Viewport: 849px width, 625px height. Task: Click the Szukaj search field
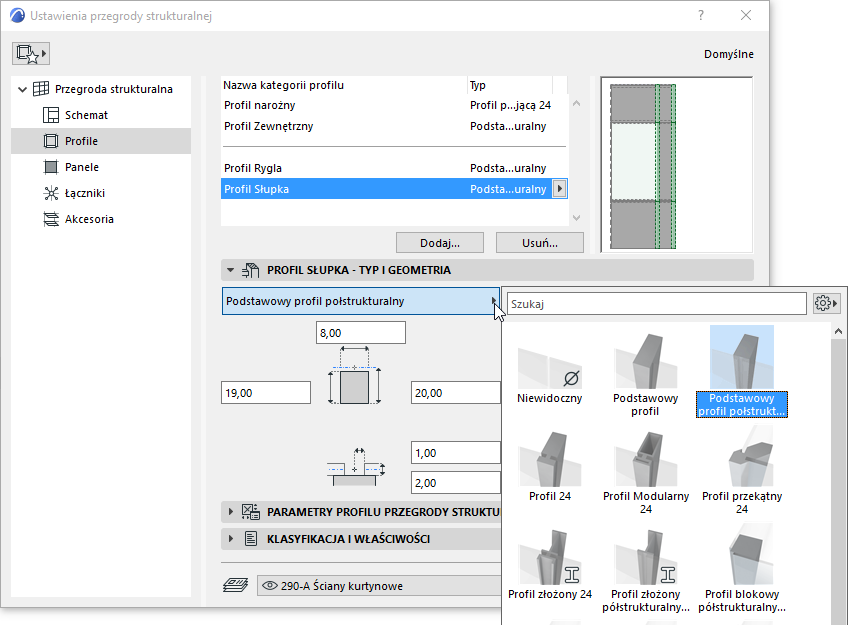[655, 303]
